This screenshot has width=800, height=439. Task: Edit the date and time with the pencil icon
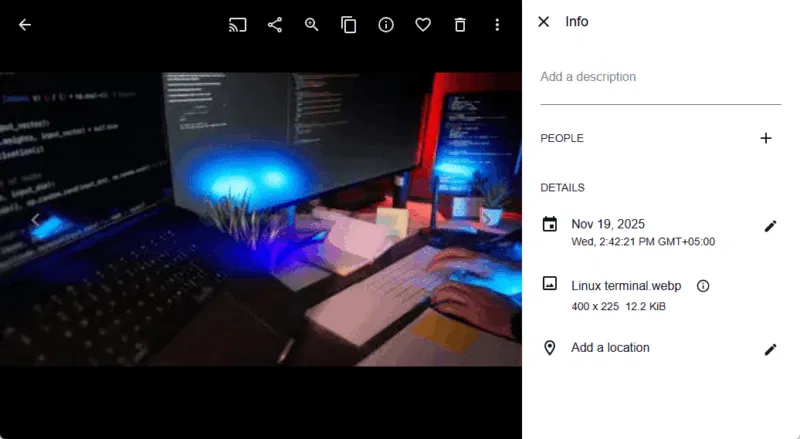pos(770,226)
